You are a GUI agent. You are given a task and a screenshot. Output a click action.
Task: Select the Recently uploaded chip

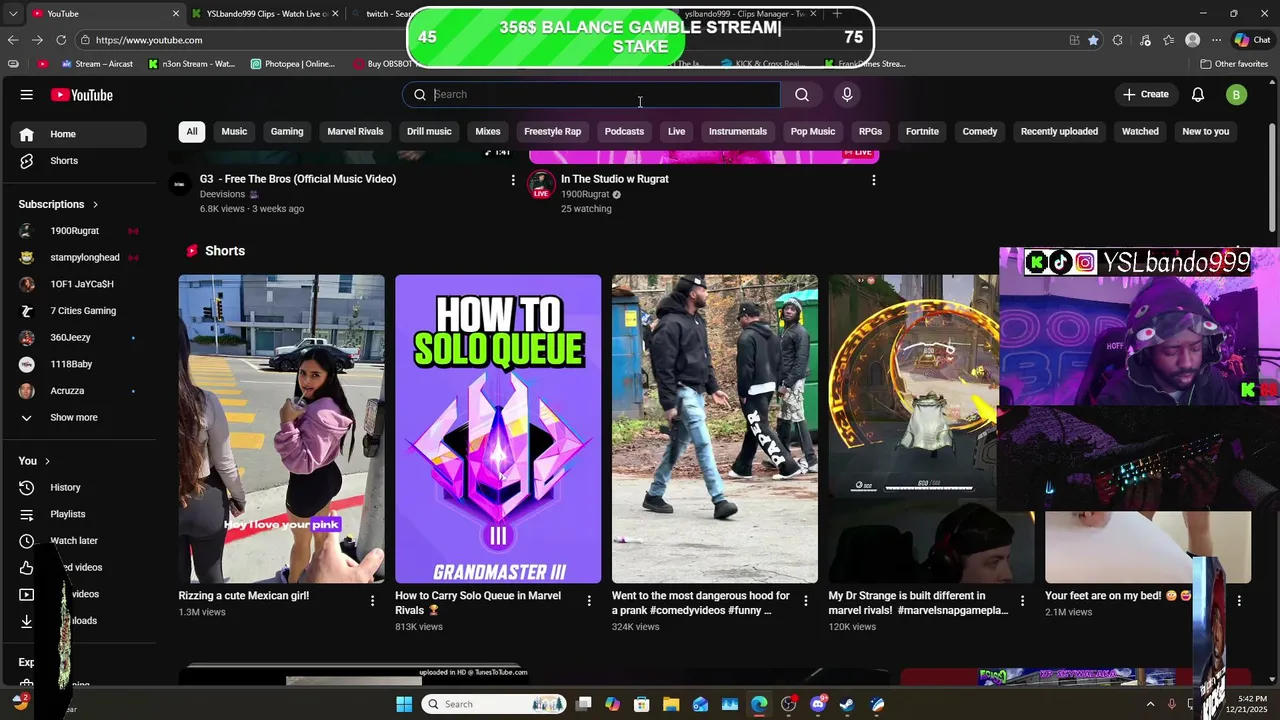(1059, 132)
